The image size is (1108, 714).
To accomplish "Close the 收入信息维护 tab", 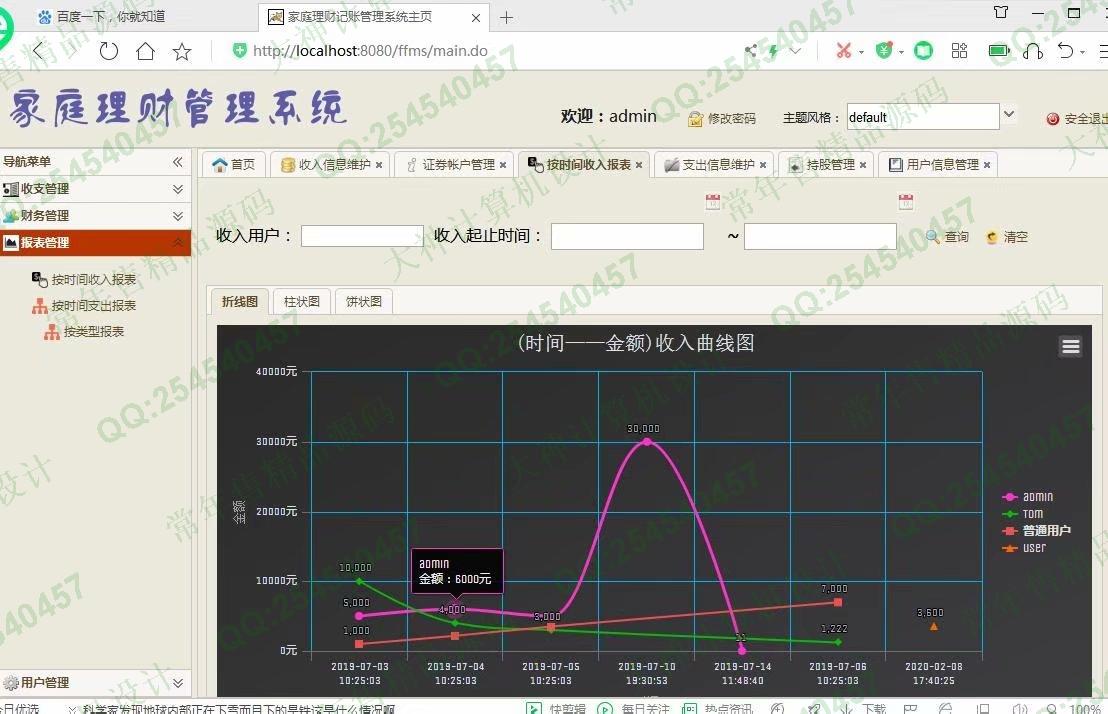I will pyautogui.click(x=379, y=165).
